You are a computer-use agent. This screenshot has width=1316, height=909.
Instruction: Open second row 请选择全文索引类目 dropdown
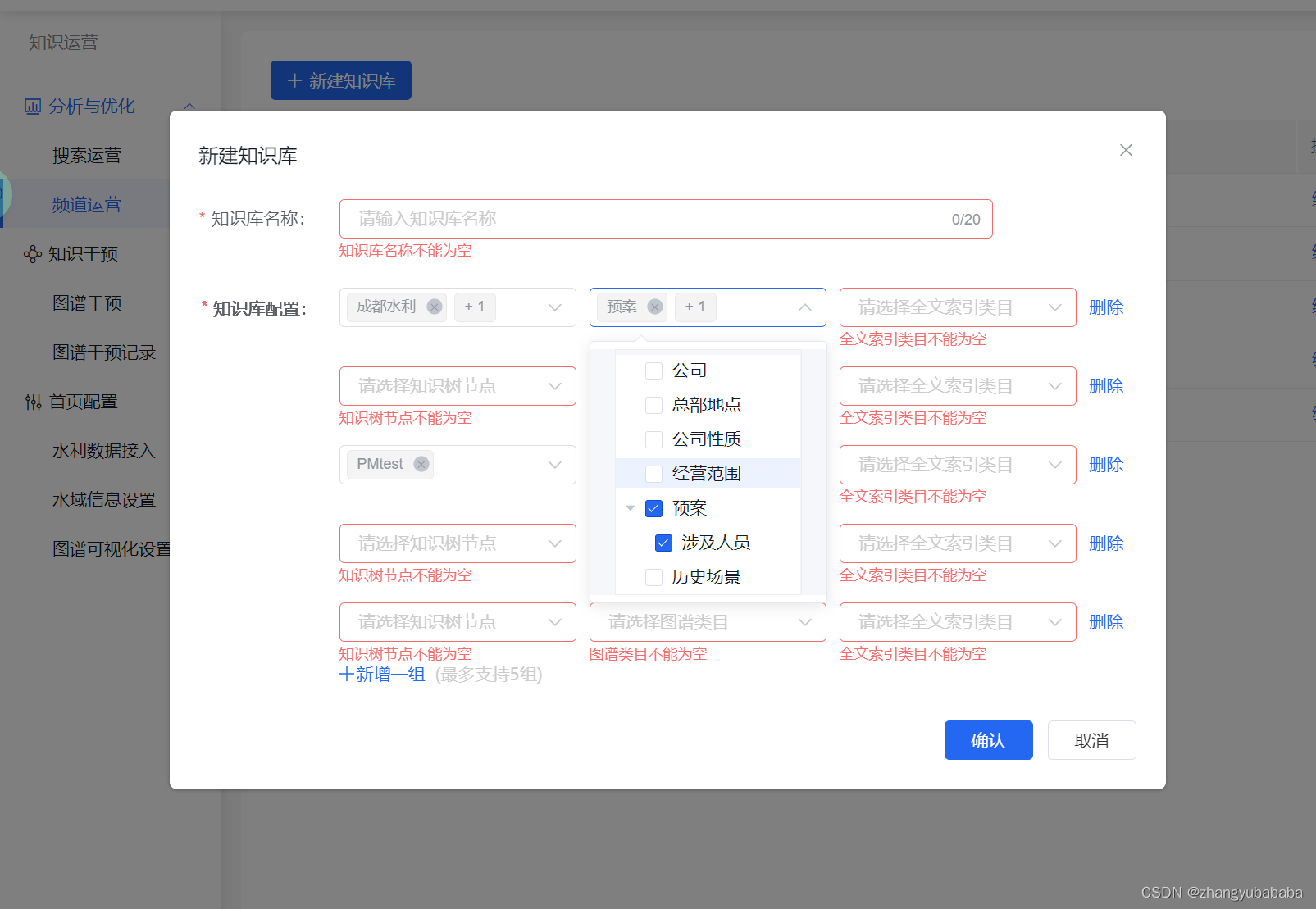tap(958, 386)
